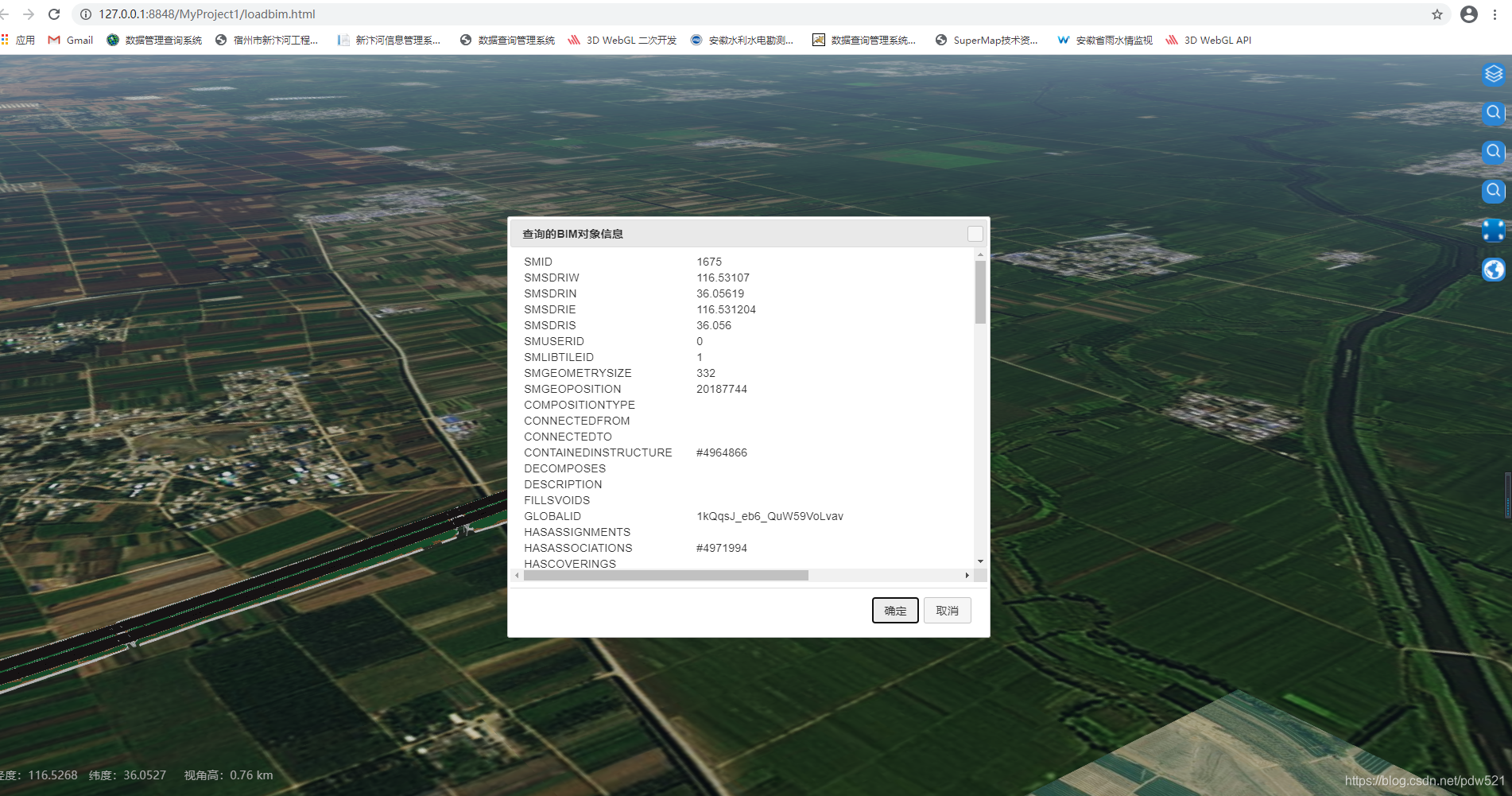Click the CONNECTEDFROM field label

coord(576,421)
